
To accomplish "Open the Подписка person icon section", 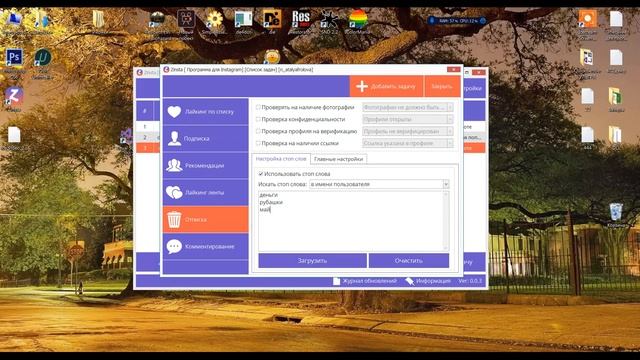I will coord(174,138).
